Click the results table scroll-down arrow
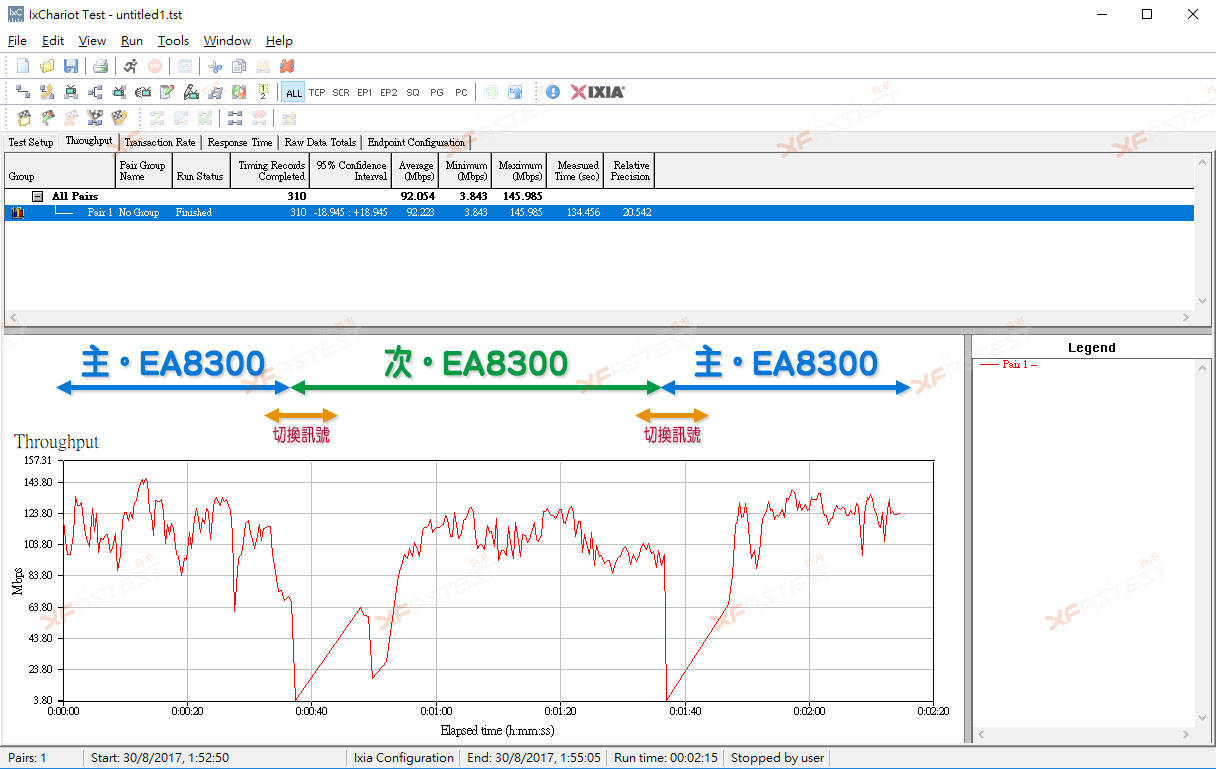 pyautogui.click(x=1203, y=301)
